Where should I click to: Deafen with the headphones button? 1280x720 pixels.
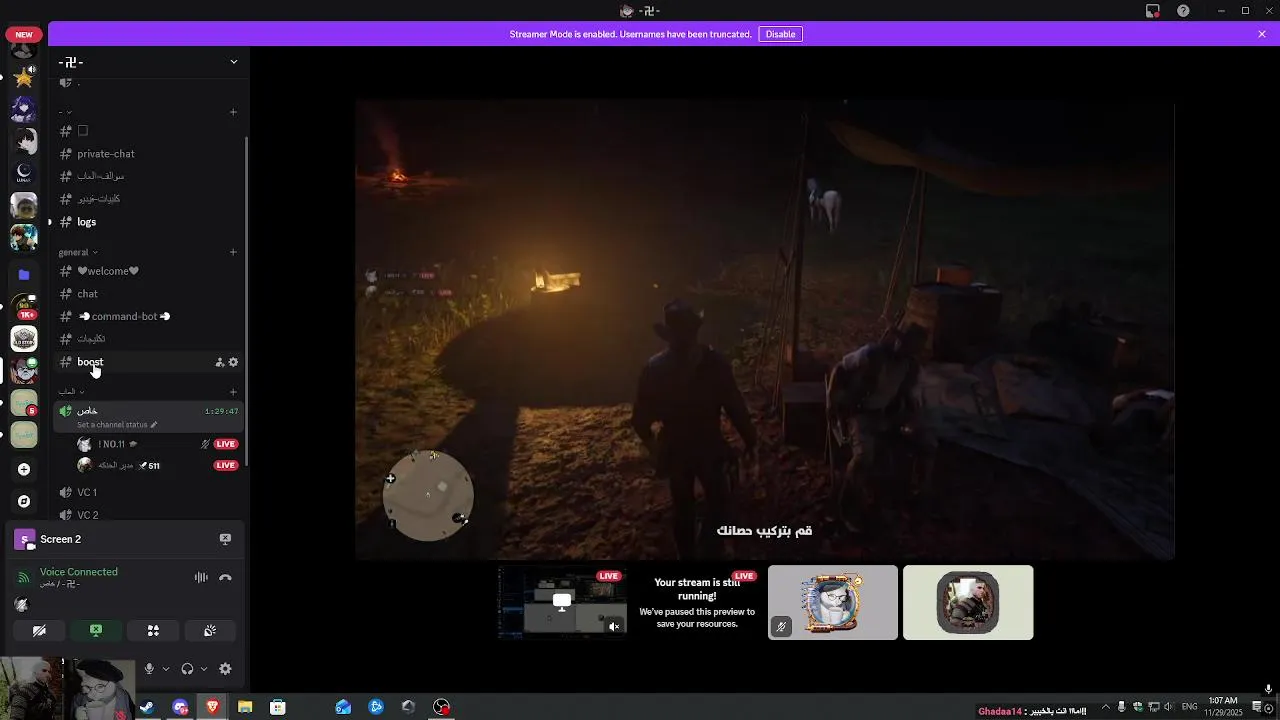point(187,669)
